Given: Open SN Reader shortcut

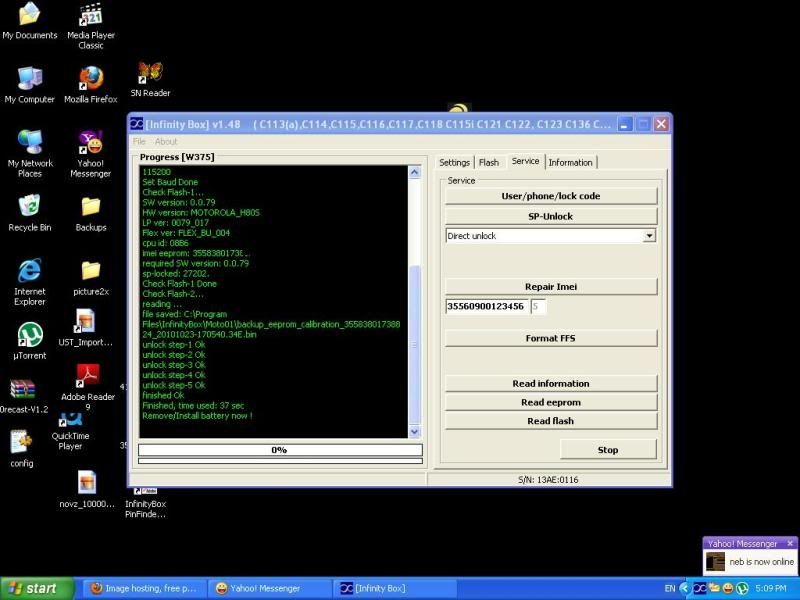Looking at the screenshot, I should tap(150, 79).
